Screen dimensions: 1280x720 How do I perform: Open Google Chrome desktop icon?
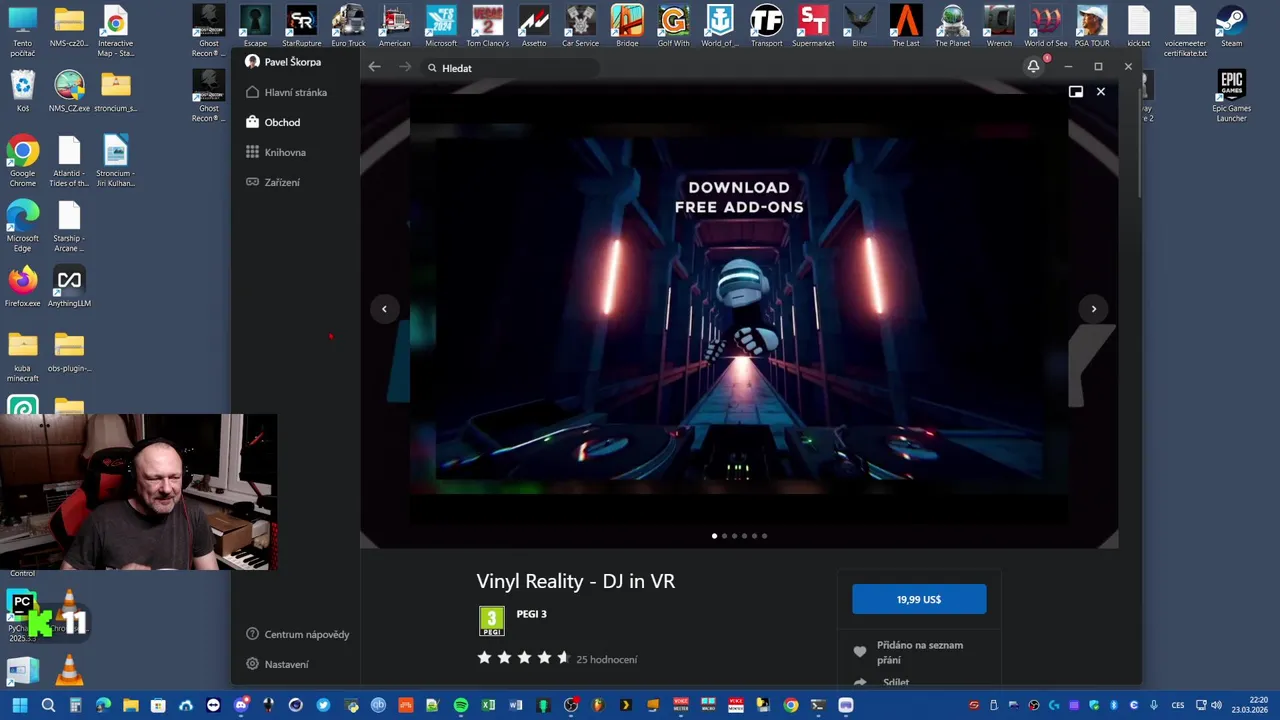pyautogui.click(x=23, y=162)
